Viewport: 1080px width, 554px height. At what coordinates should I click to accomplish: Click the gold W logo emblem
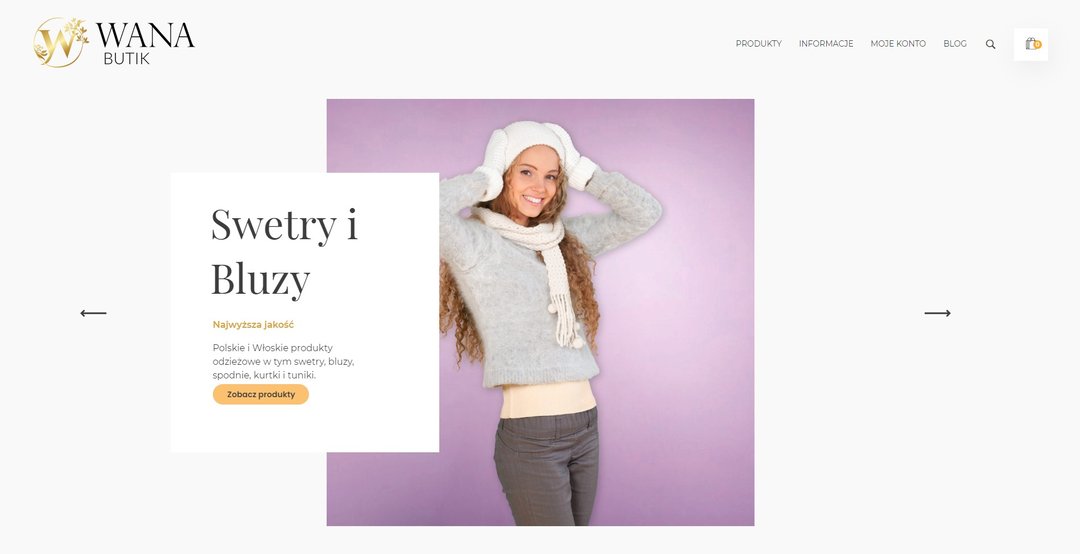(61, 42)
